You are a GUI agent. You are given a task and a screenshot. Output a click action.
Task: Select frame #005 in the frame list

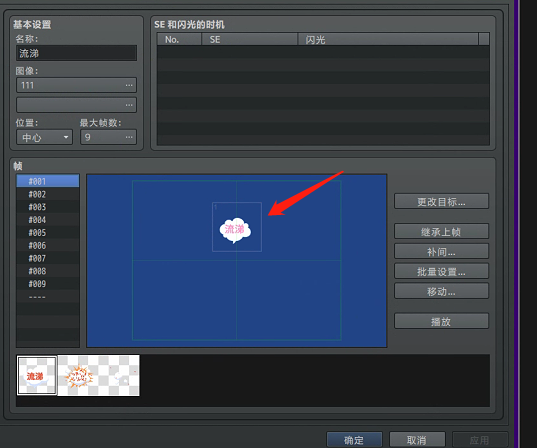point(48,232)
